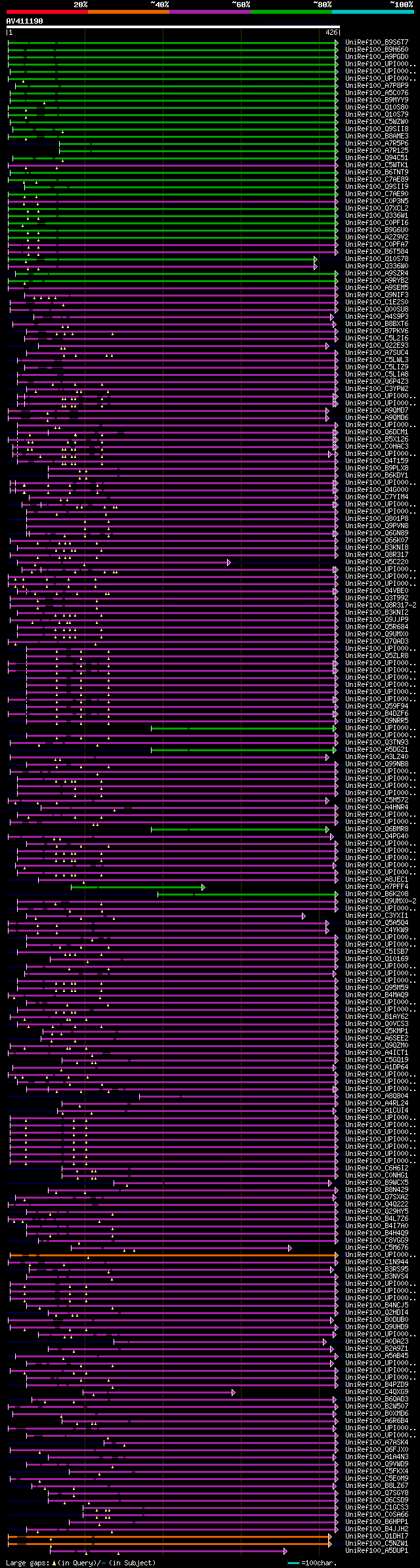Image resolution: width=420 pixels, height=1568 pixels.
Task: Go to hit UniRef100_A7PFF4
Action: point(377,886)
